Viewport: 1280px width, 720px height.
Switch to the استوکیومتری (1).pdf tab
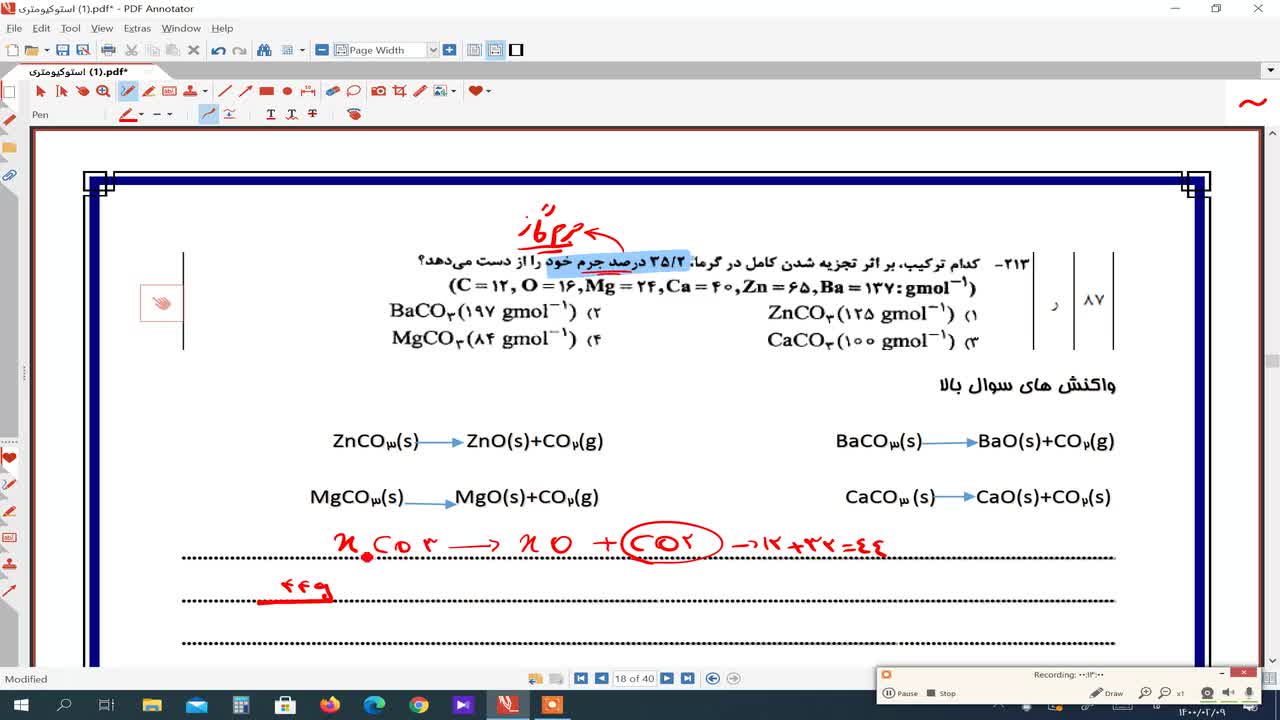pyautogui.click(x=78, y=72)
